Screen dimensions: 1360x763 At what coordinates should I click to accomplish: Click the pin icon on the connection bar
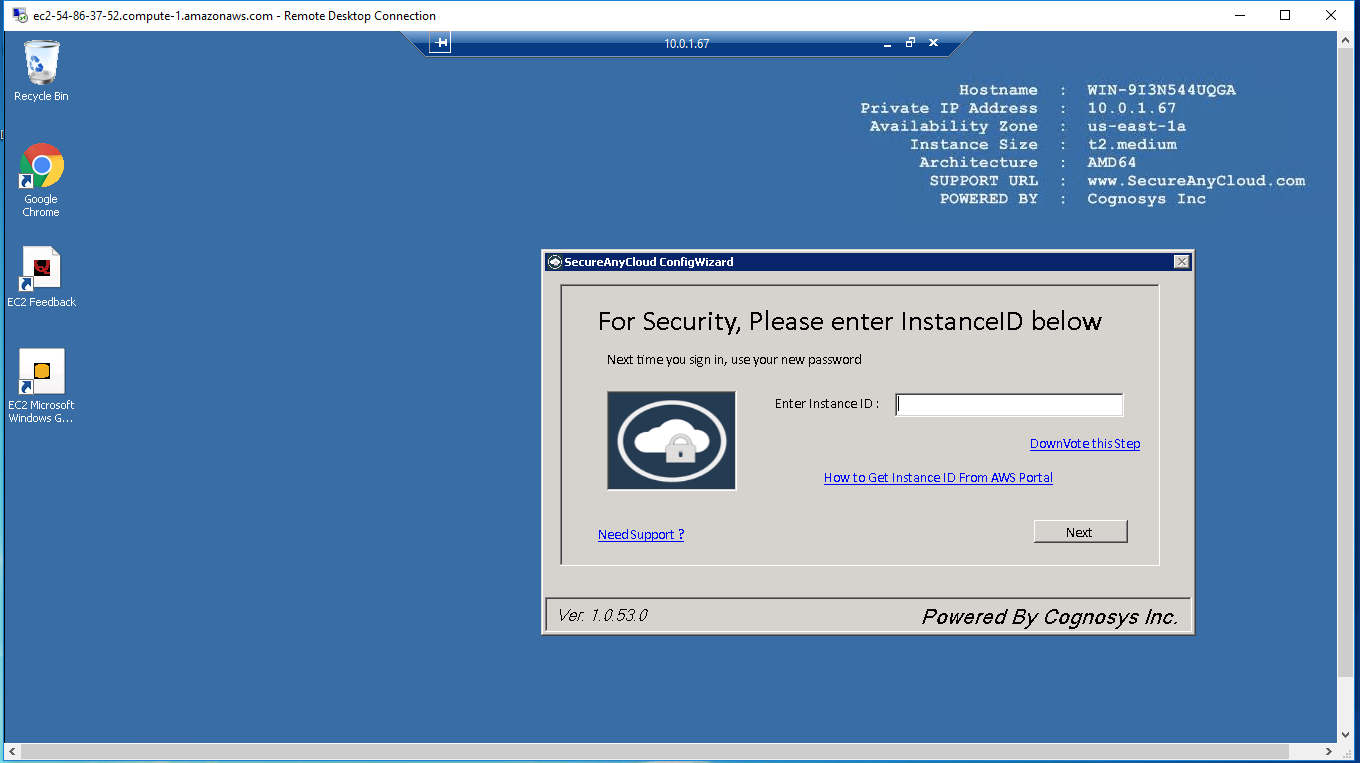coord(441,43)
